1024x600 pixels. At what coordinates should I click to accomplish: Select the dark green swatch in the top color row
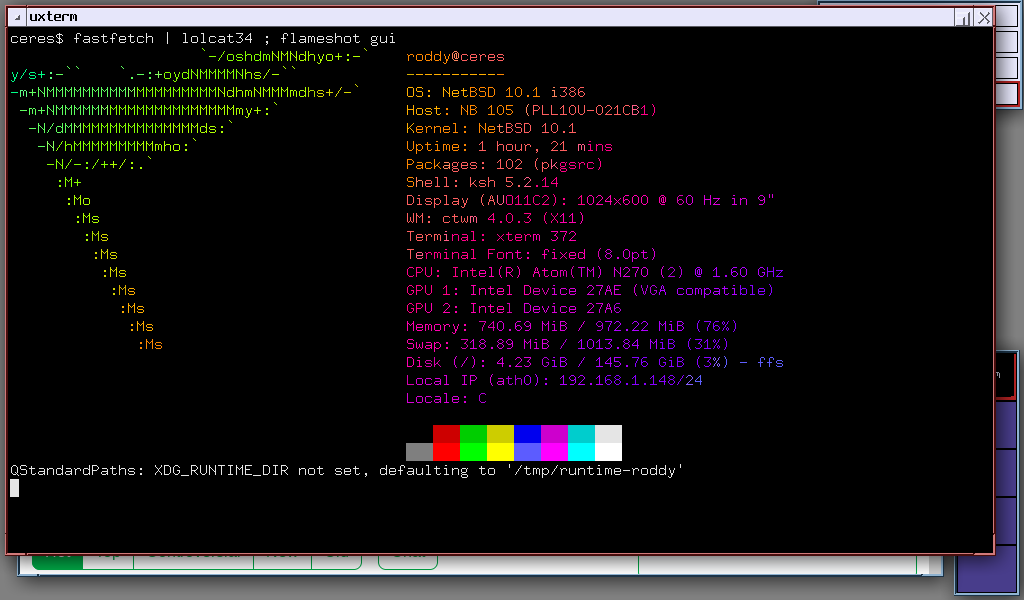pos(473,434)
